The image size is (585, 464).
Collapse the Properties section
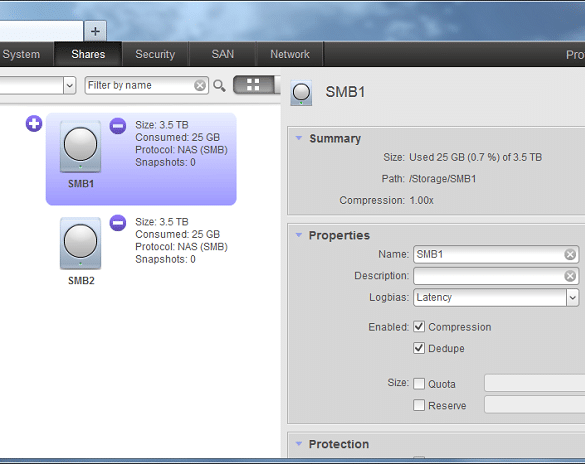pyautogui.click(x=299, y=235)
